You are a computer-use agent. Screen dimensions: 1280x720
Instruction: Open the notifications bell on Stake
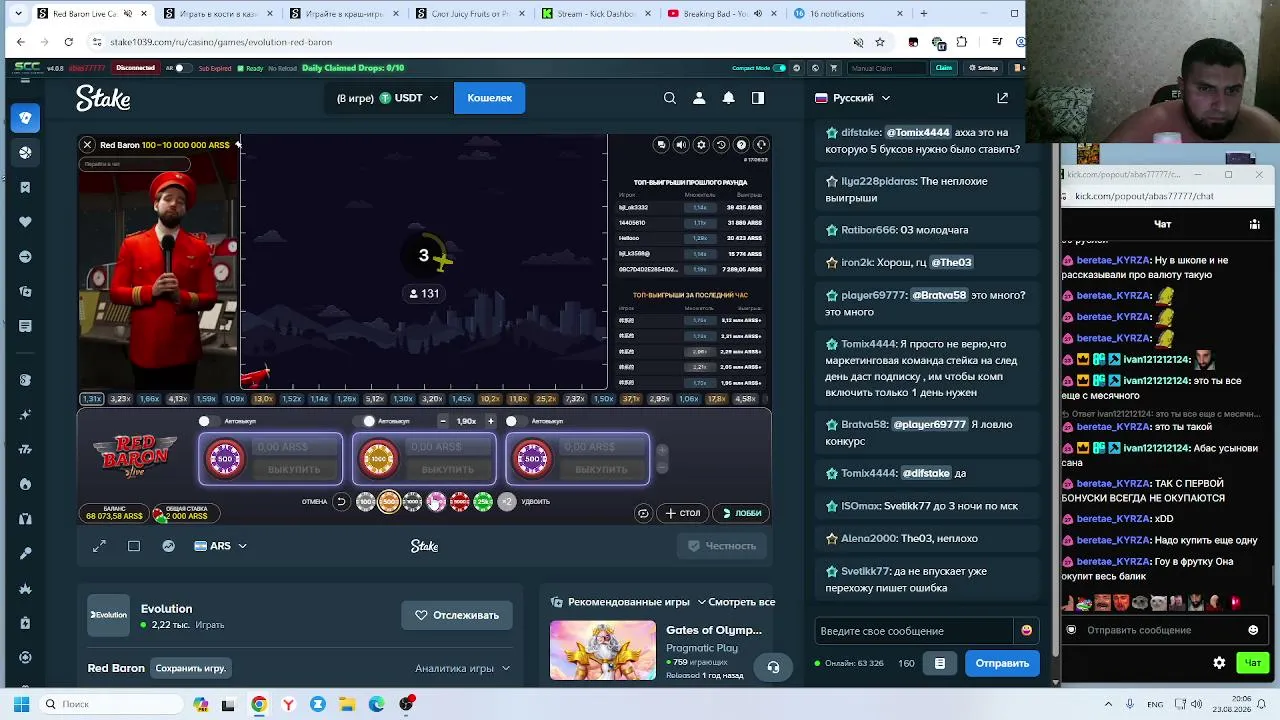pos(729,98)
